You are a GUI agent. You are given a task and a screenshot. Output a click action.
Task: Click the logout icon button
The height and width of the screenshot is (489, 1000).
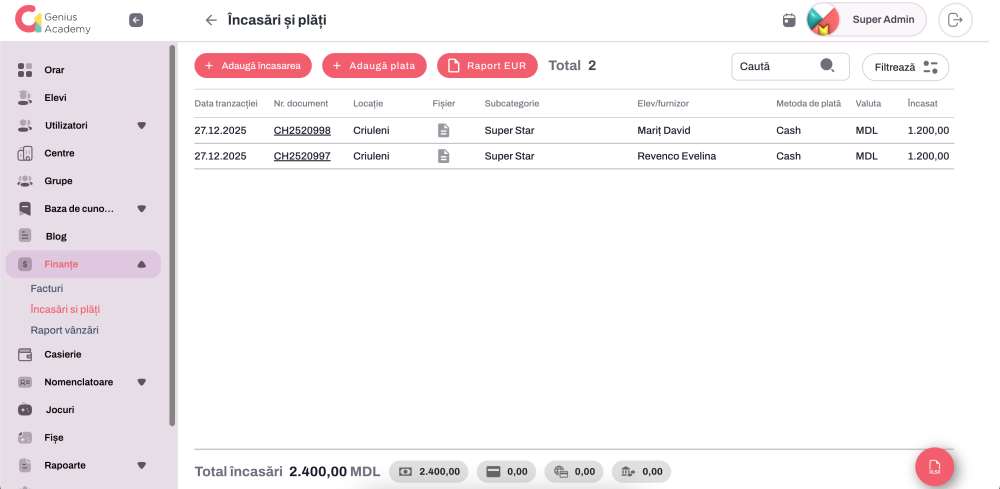tap(955, 20)
